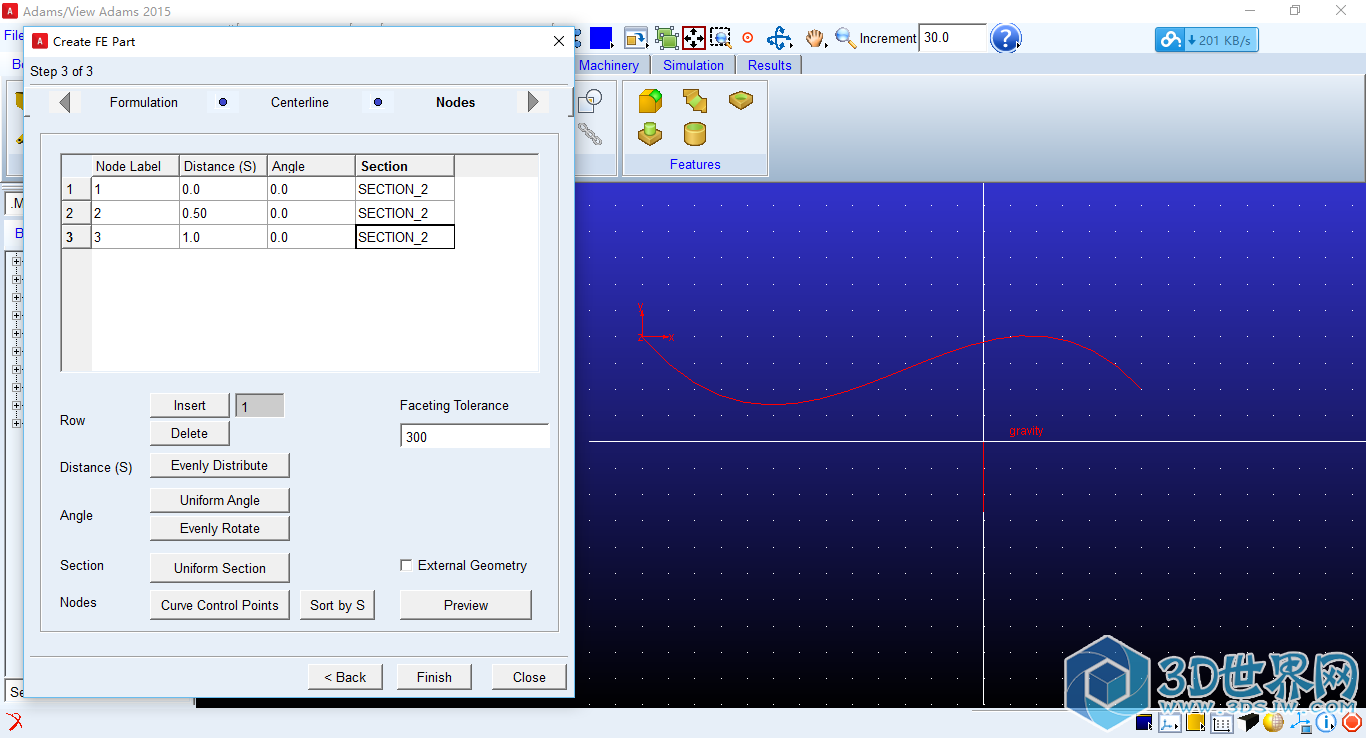Click the dark blue window background icon
The width and height of the screenshot is (1366, 738).
[1144, 722]
